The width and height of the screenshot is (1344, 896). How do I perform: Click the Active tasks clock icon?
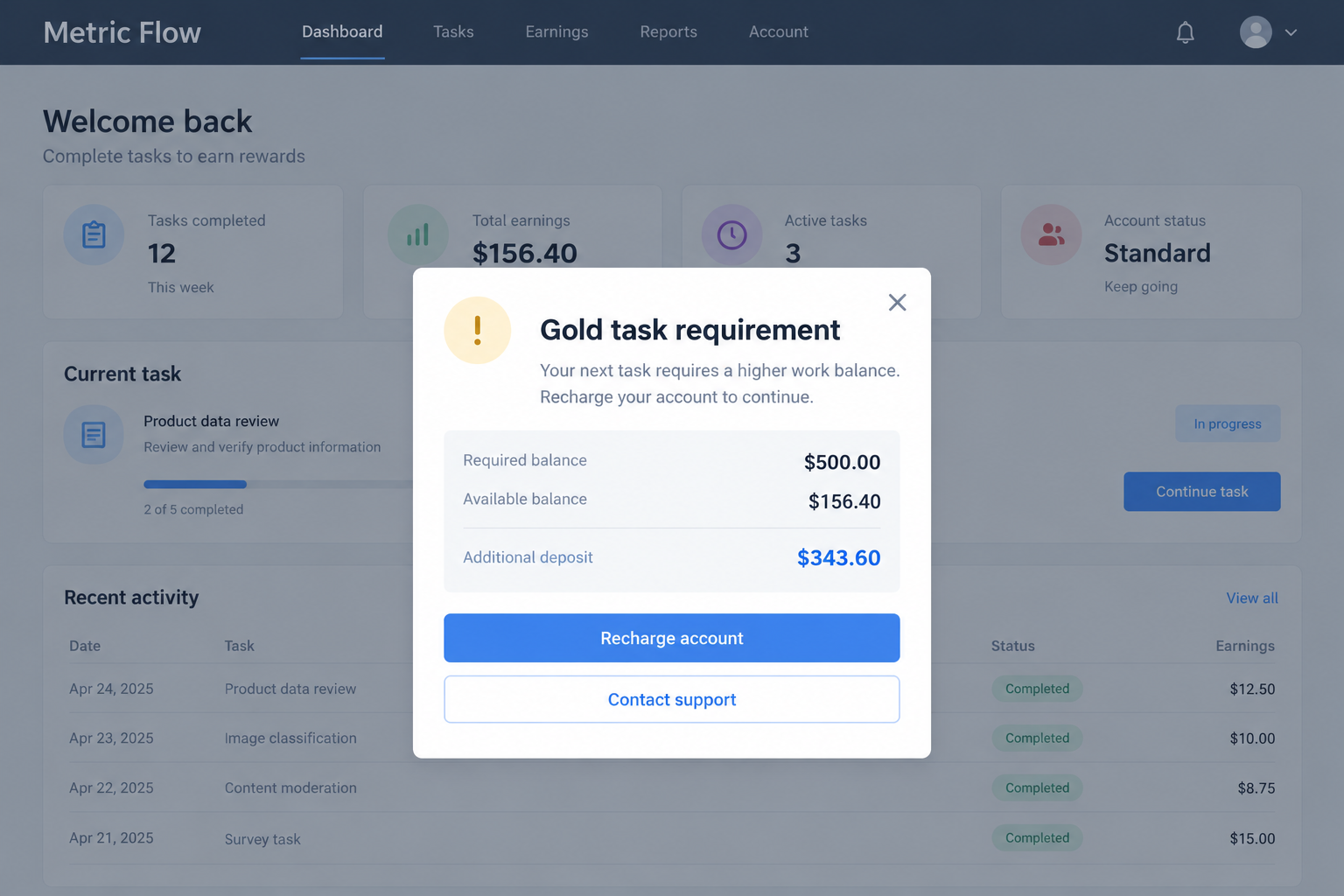point(731,234)
